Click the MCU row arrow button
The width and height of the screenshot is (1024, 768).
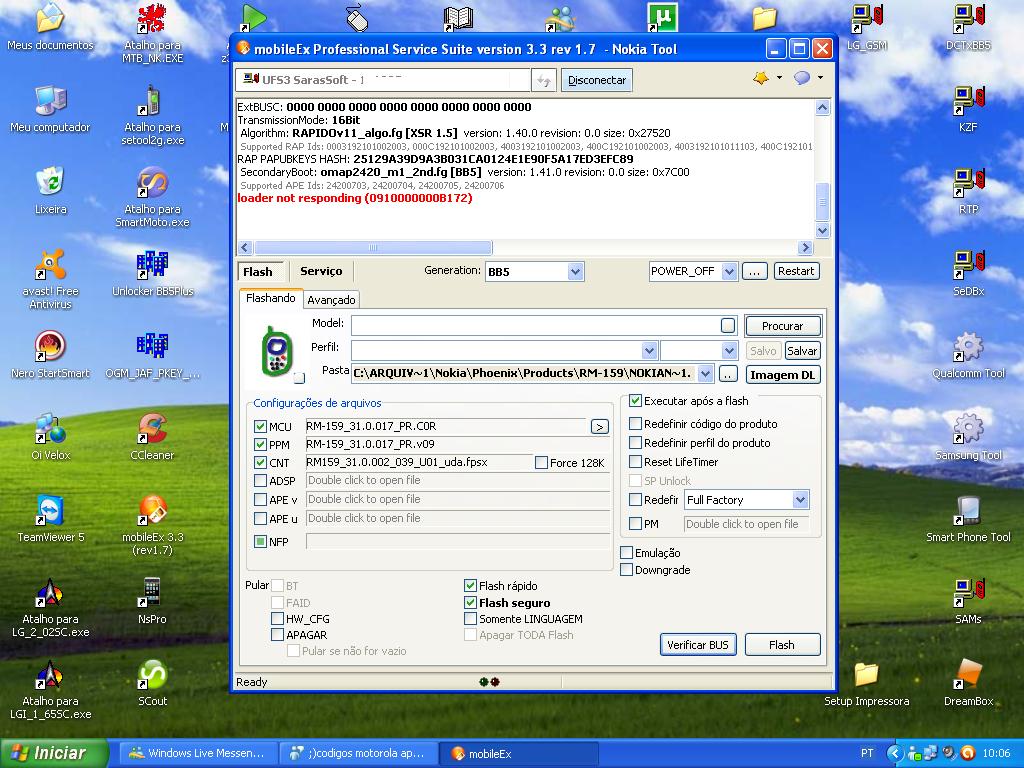tap(600, 426)
